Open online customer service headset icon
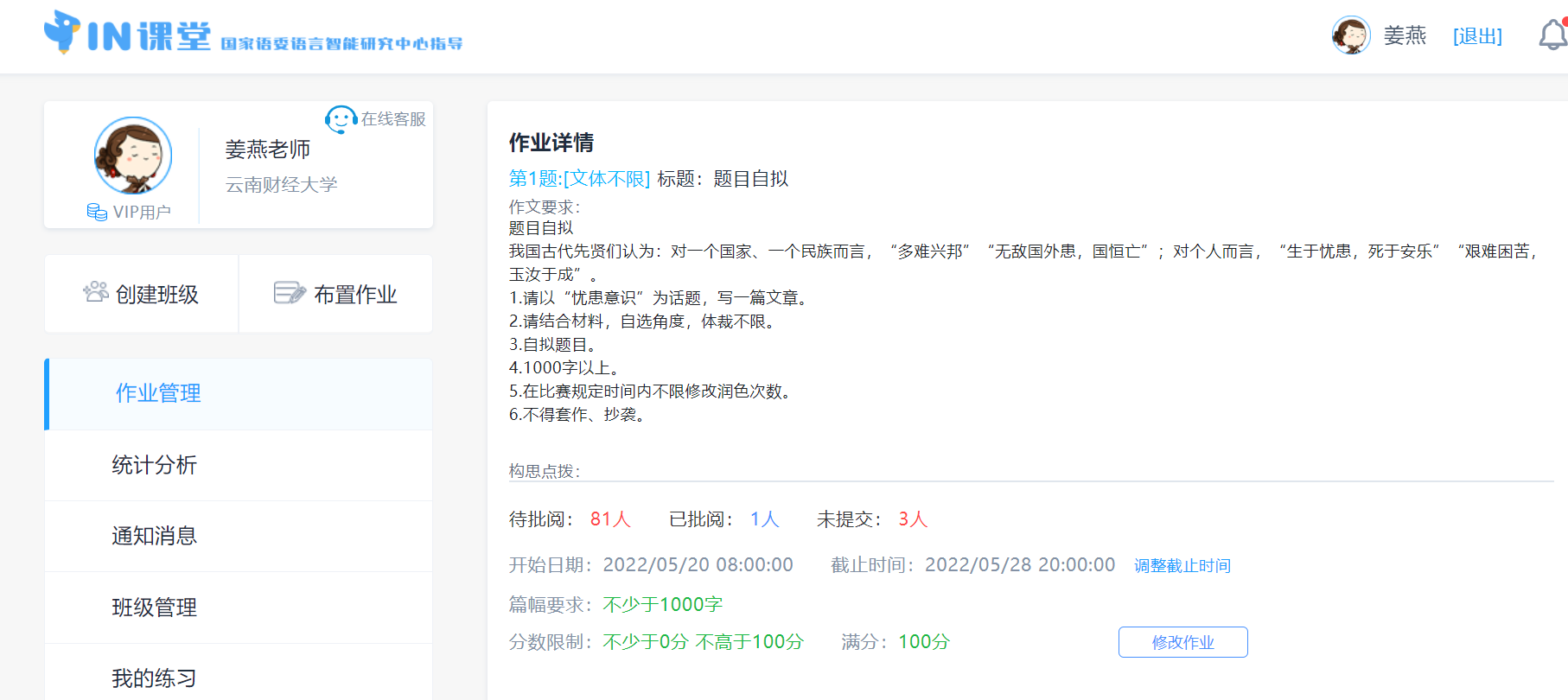The image size is (1568, 700). click(341, 119)
